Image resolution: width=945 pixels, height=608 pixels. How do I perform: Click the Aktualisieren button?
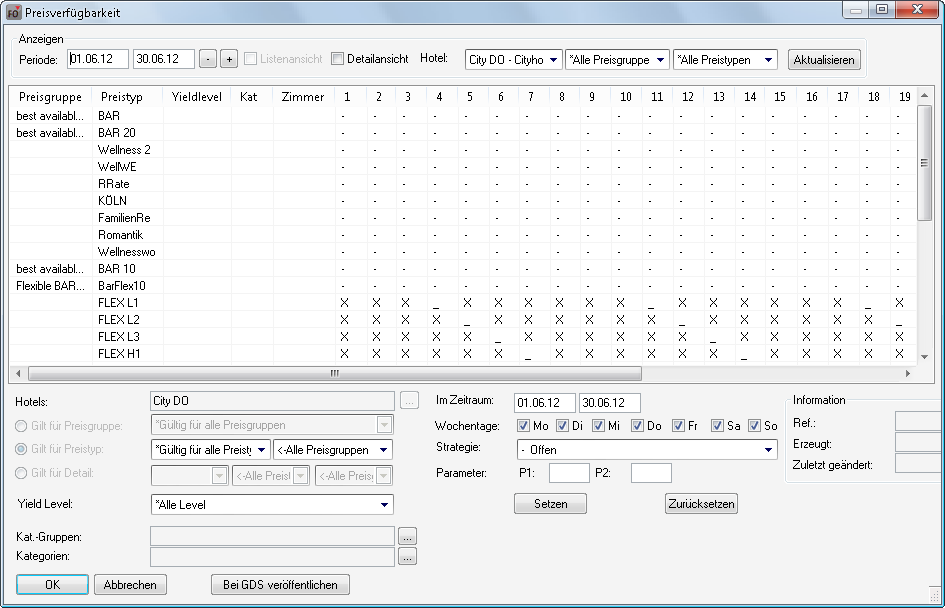824,60
